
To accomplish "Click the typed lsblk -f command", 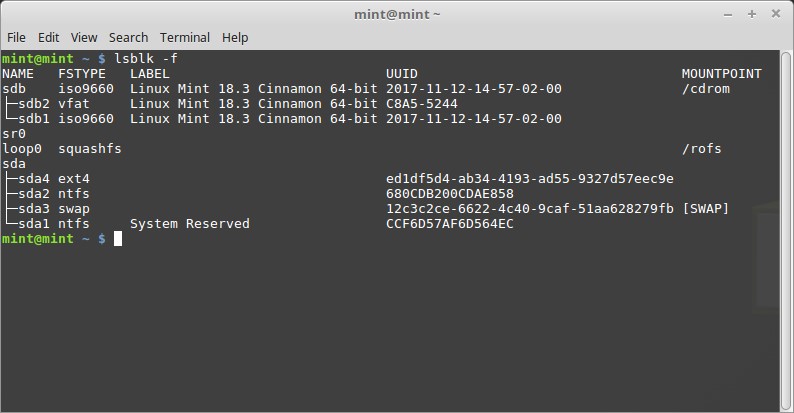I will click(x=147, y=59).
